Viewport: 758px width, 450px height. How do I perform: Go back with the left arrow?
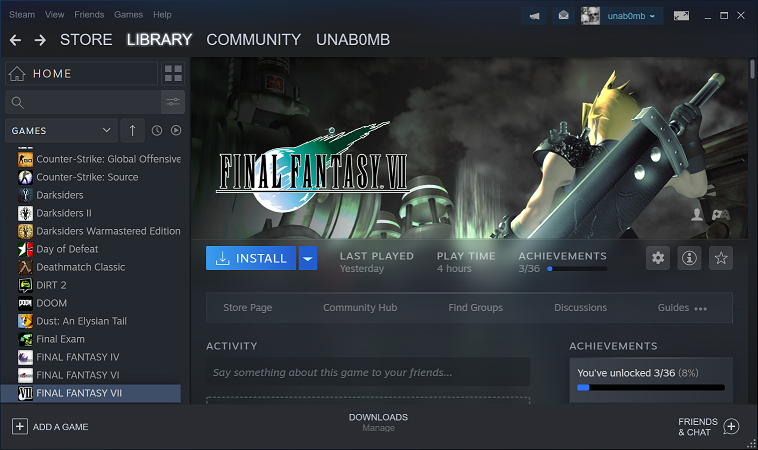(15, 40)
